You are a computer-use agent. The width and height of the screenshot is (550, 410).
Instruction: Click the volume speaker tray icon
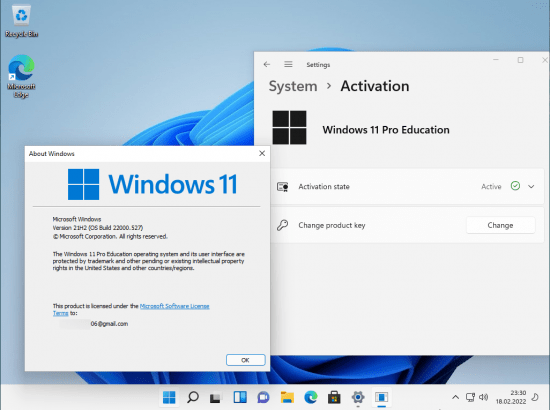pyautogui.click(x=483, y=397)
